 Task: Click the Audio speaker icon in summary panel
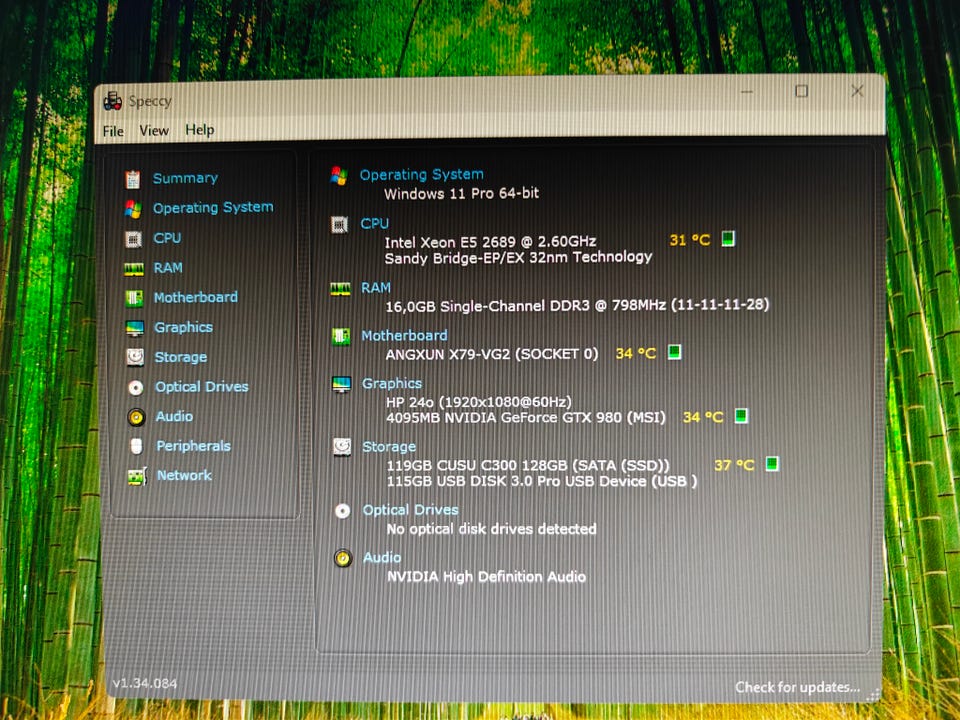click(343, 558)
